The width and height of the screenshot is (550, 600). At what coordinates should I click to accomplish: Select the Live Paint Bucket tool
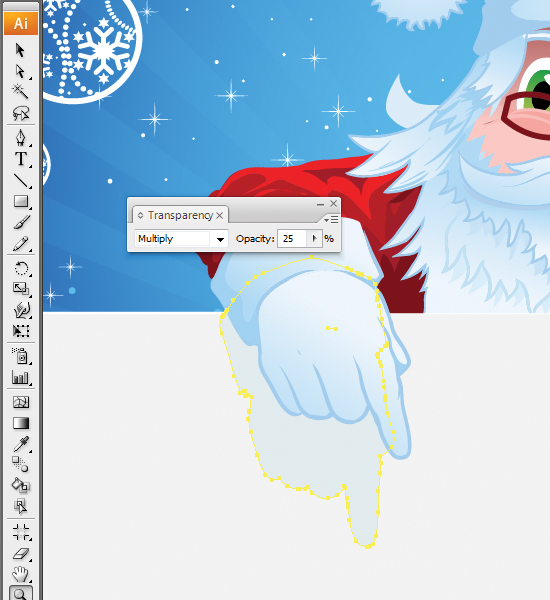tap(20, 485)
